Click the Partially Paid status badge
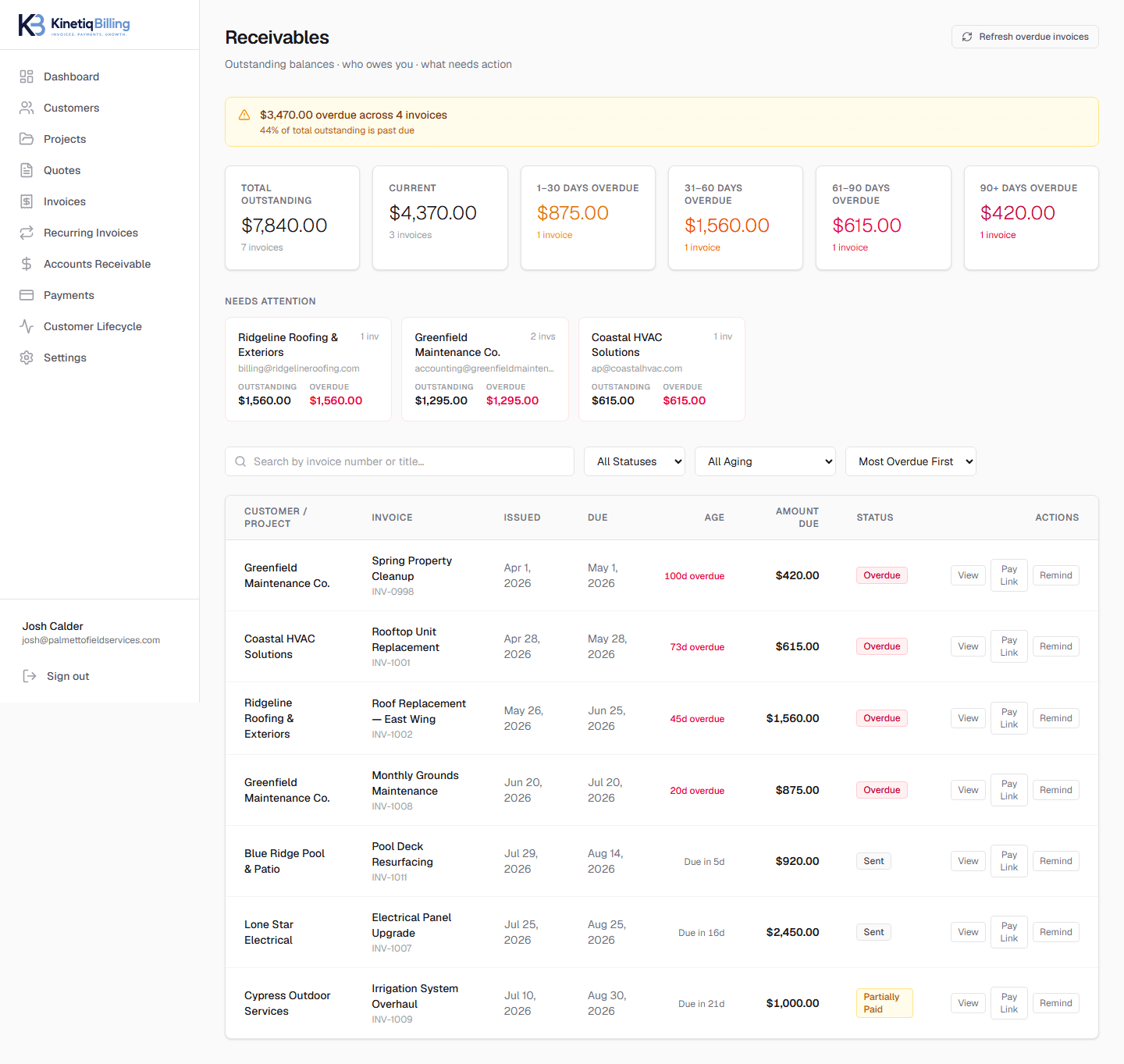The height and width of the screenshot is (1064, 1124). pos(884,1003)
